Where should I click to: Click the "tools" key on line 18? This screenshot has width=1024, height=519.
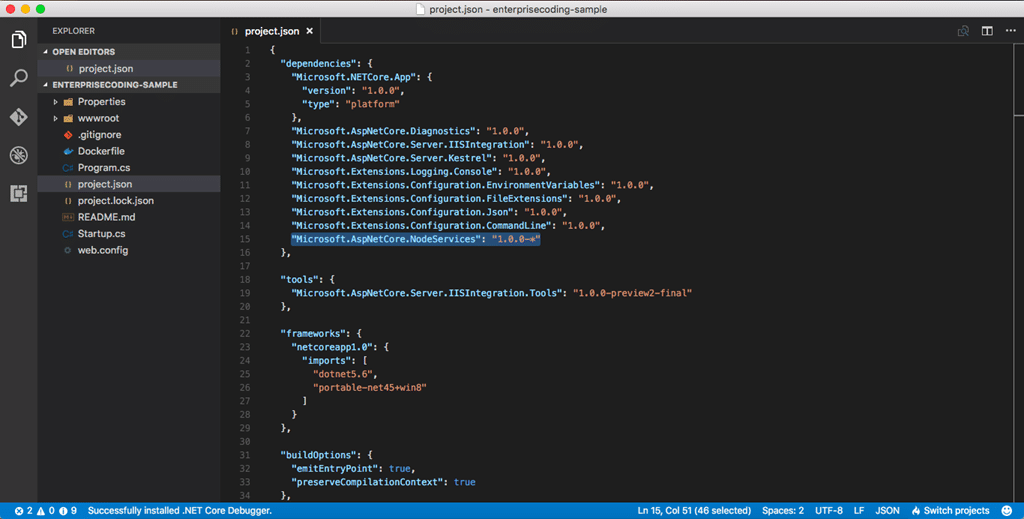299,279
